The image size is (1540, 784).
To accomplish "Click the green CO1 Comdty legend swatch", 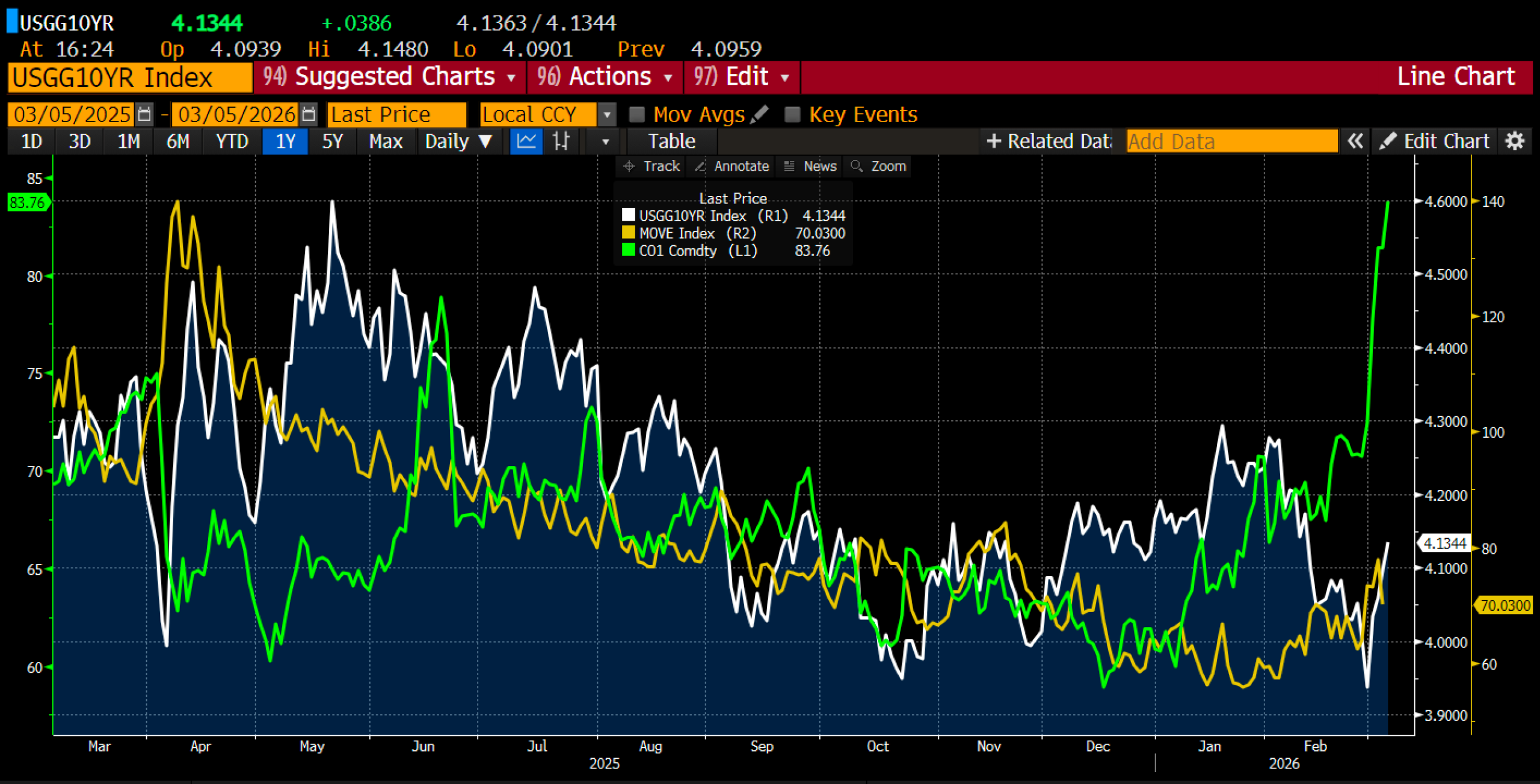I will pos(628,250).
